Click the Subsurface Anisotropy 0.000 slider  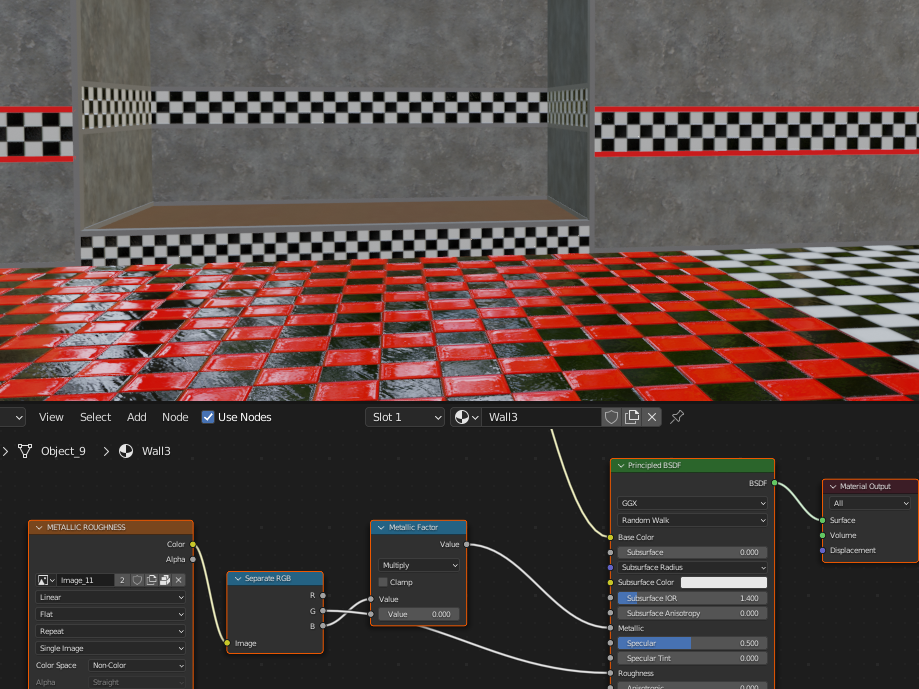coord(692,613)
